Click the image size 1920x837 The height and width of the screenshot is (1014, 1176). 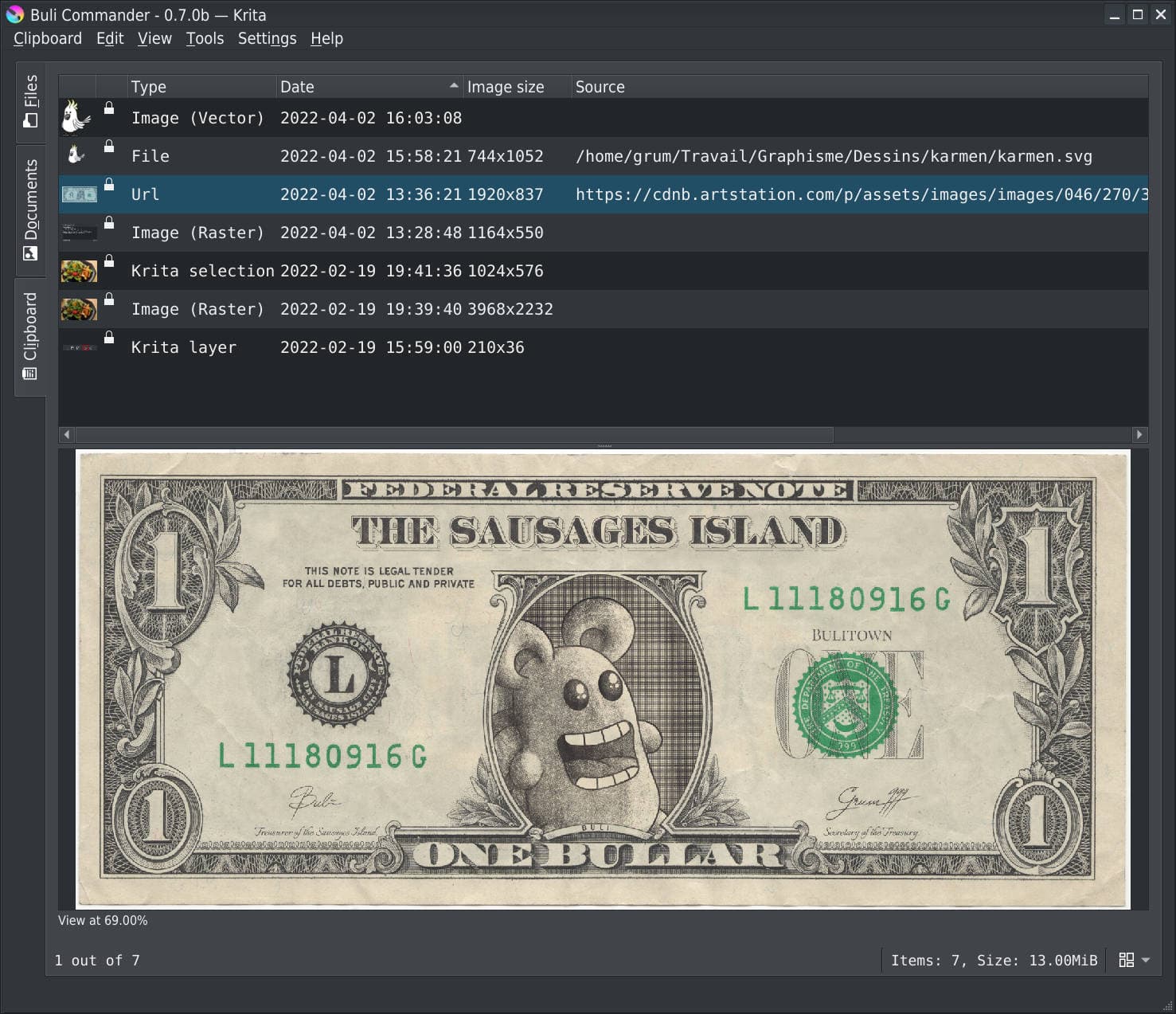[x=506, y=194]
